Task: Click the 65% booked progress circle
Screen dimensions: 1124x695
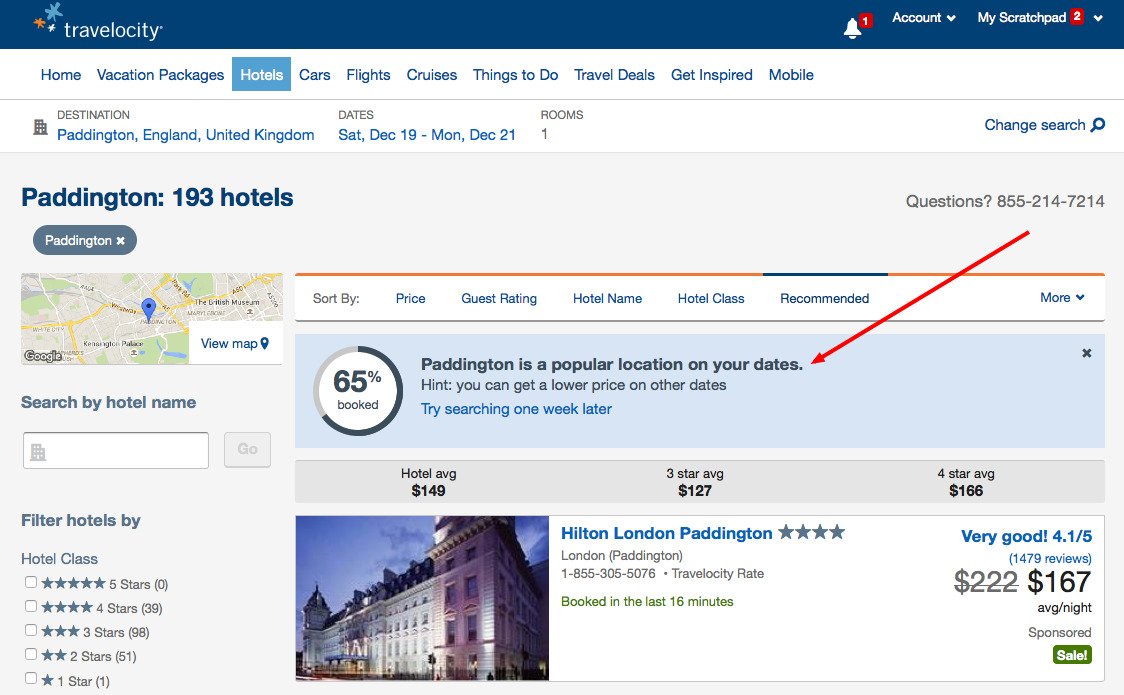Action: 358,391
